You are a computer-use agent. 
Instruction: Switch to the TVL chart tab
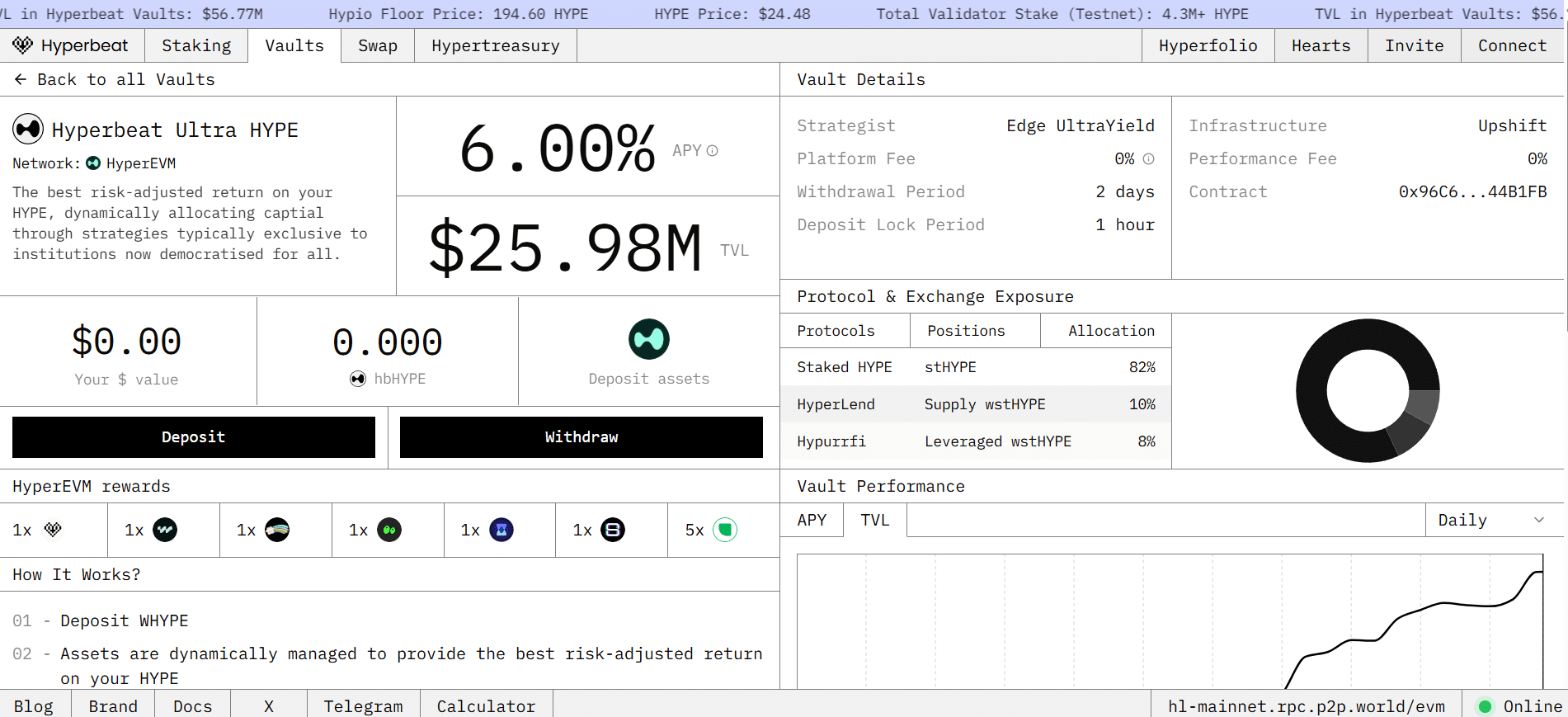point(875,520)
